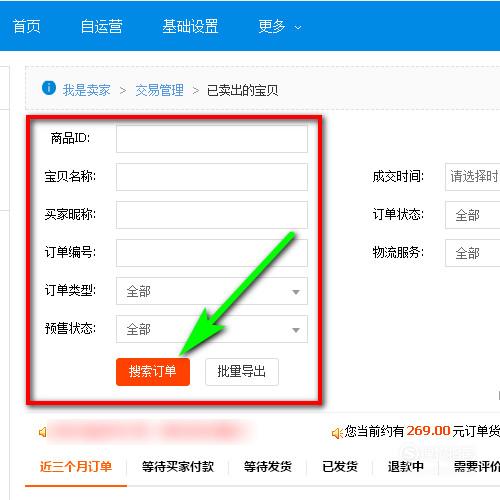
Task: Click the blue info icon in breadcrumb
Action: (x=49, y=88)
